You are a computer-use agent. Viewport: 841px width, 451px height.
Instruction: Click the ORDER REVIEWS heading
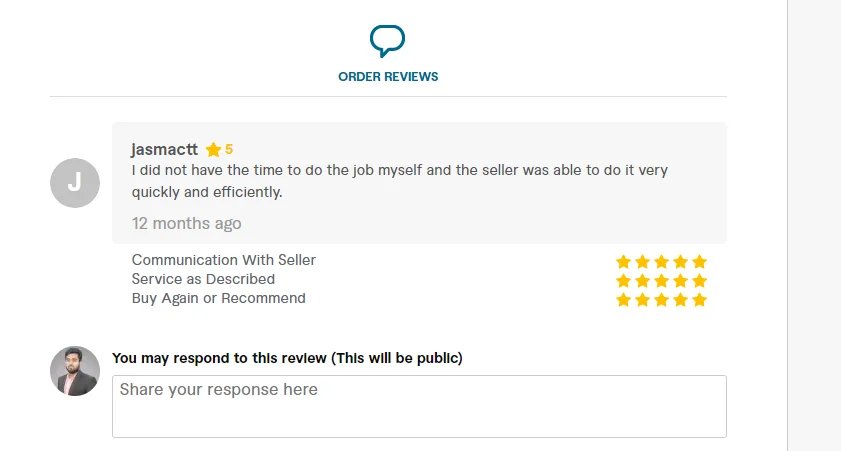pyautogui.click(x=388, y=77)
